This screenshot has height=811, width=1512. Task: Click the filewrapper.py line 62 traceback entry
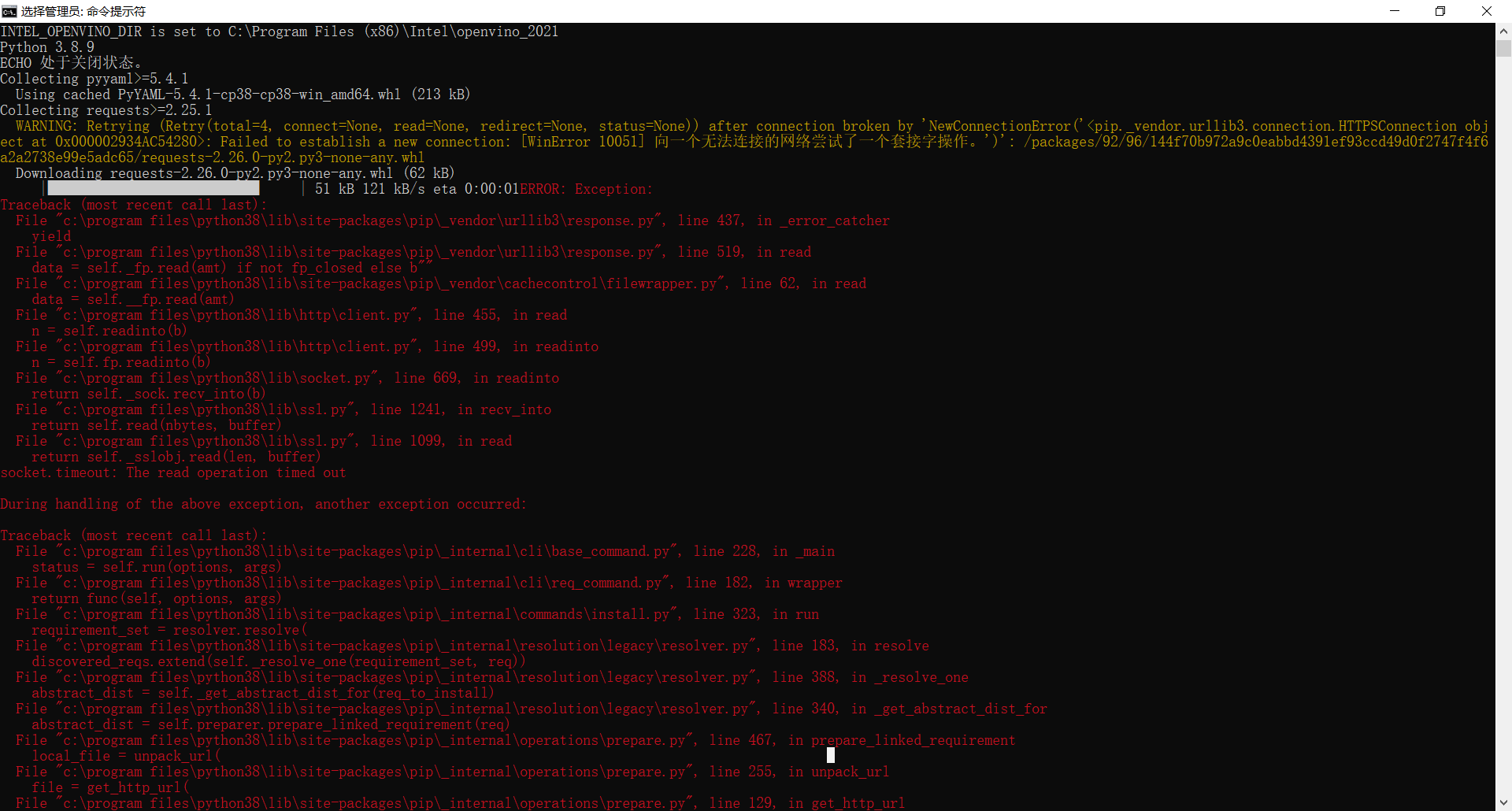[441, 283]
